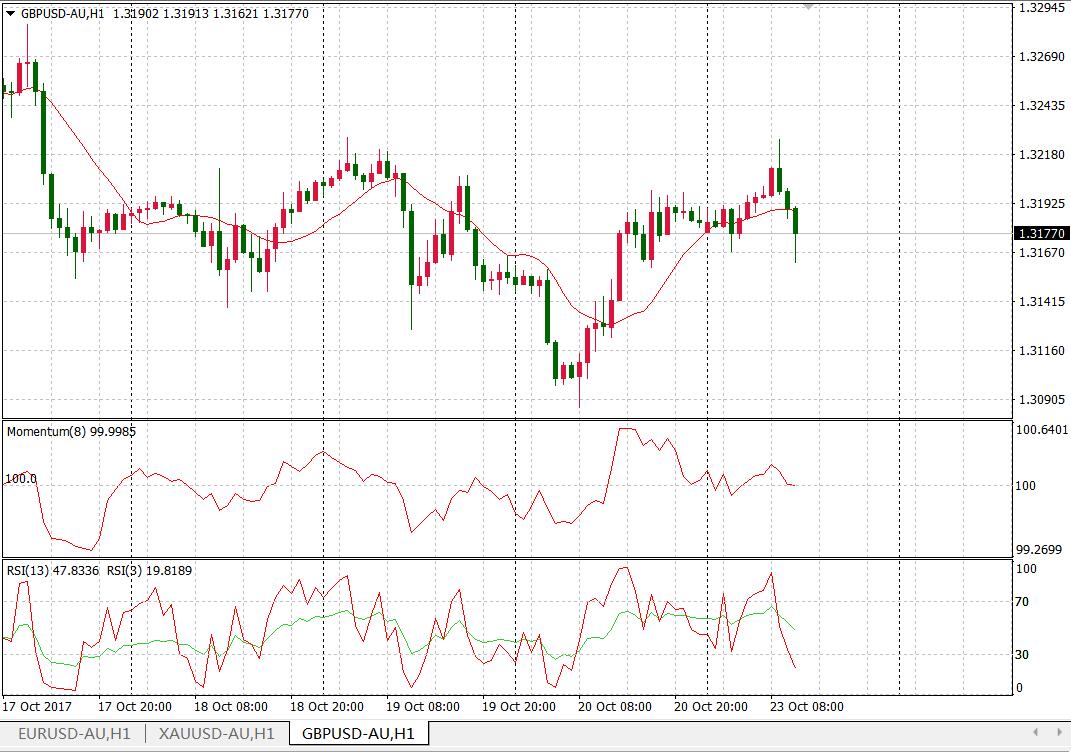
Task: Click the 70 level on the RSI scale
Action: (x=1022, y=602)
